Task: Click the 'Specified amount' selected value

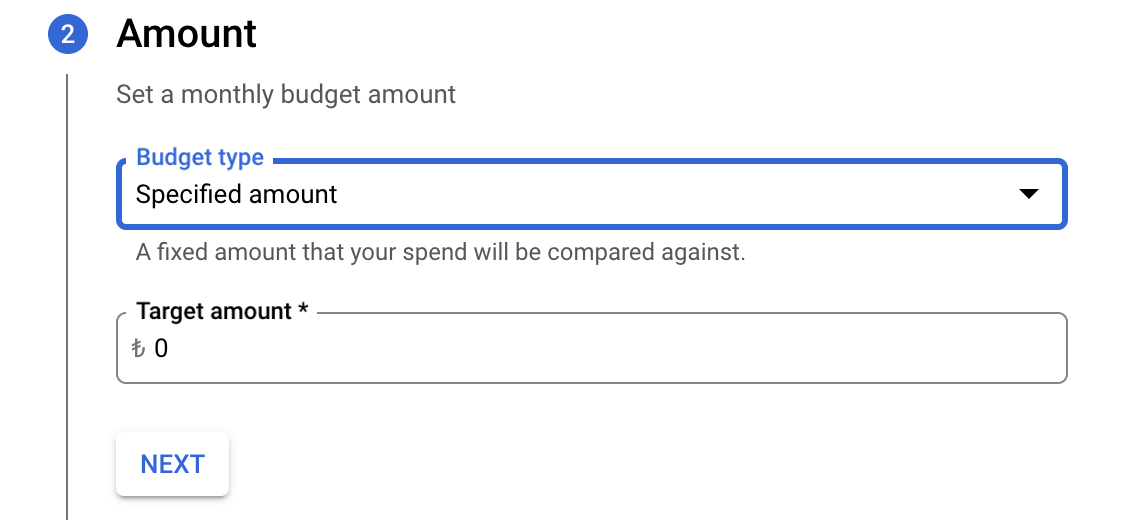Action: tap(236, 194)
